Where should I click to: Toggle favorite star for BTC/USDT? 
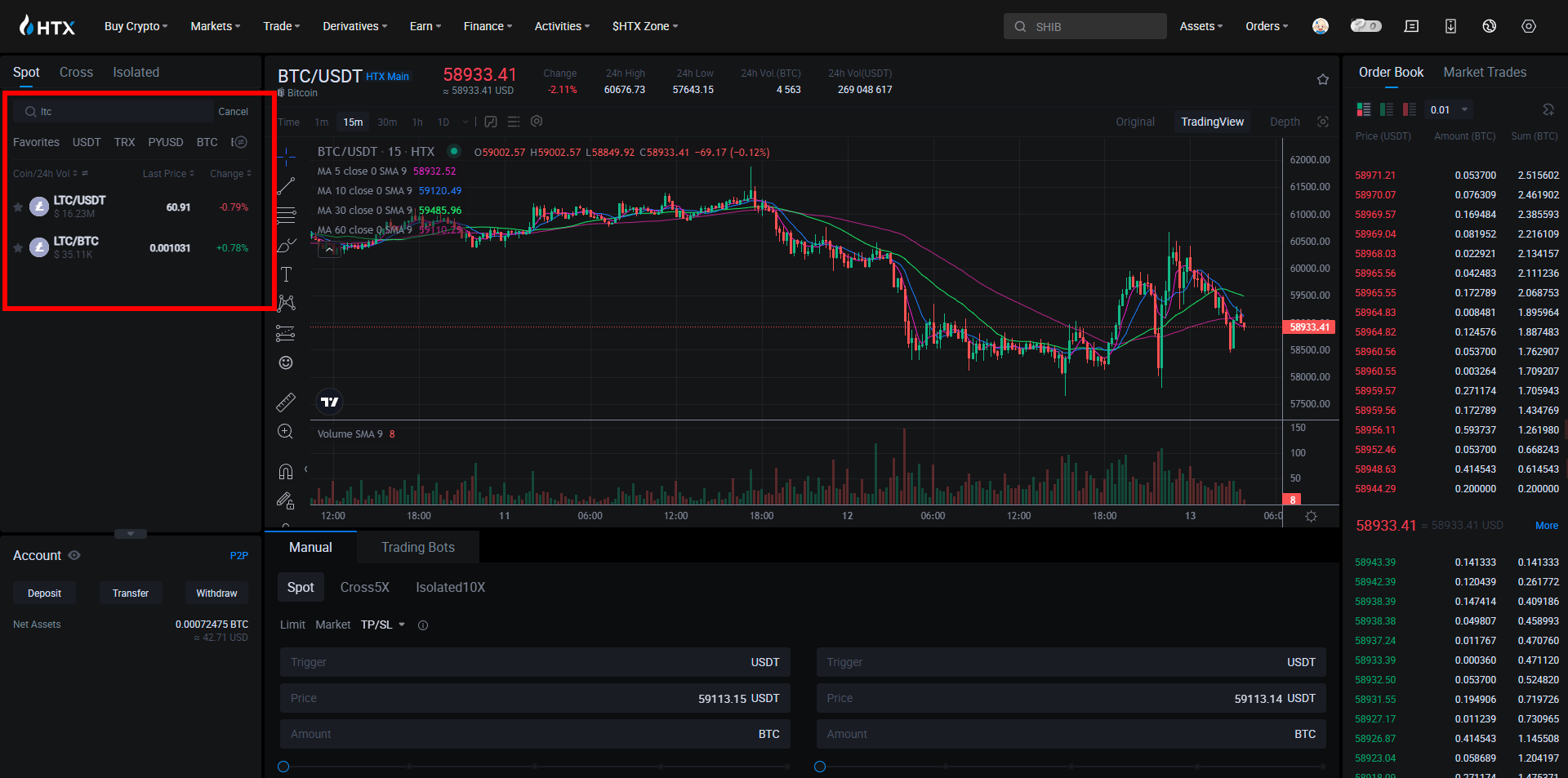(x=1323, y=79)
